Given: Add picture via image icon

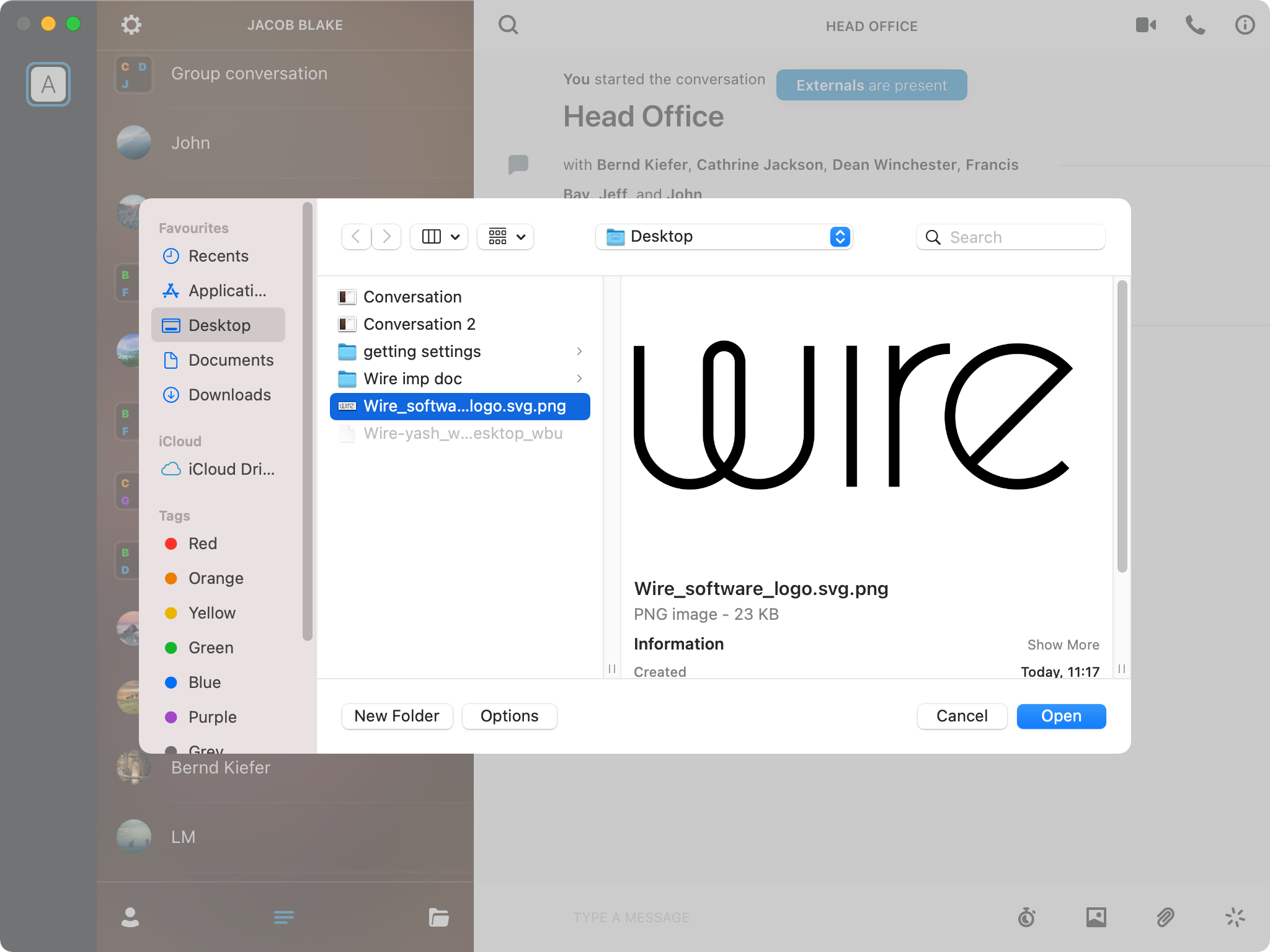Looking at the screenshot, I should (1096, 917).
